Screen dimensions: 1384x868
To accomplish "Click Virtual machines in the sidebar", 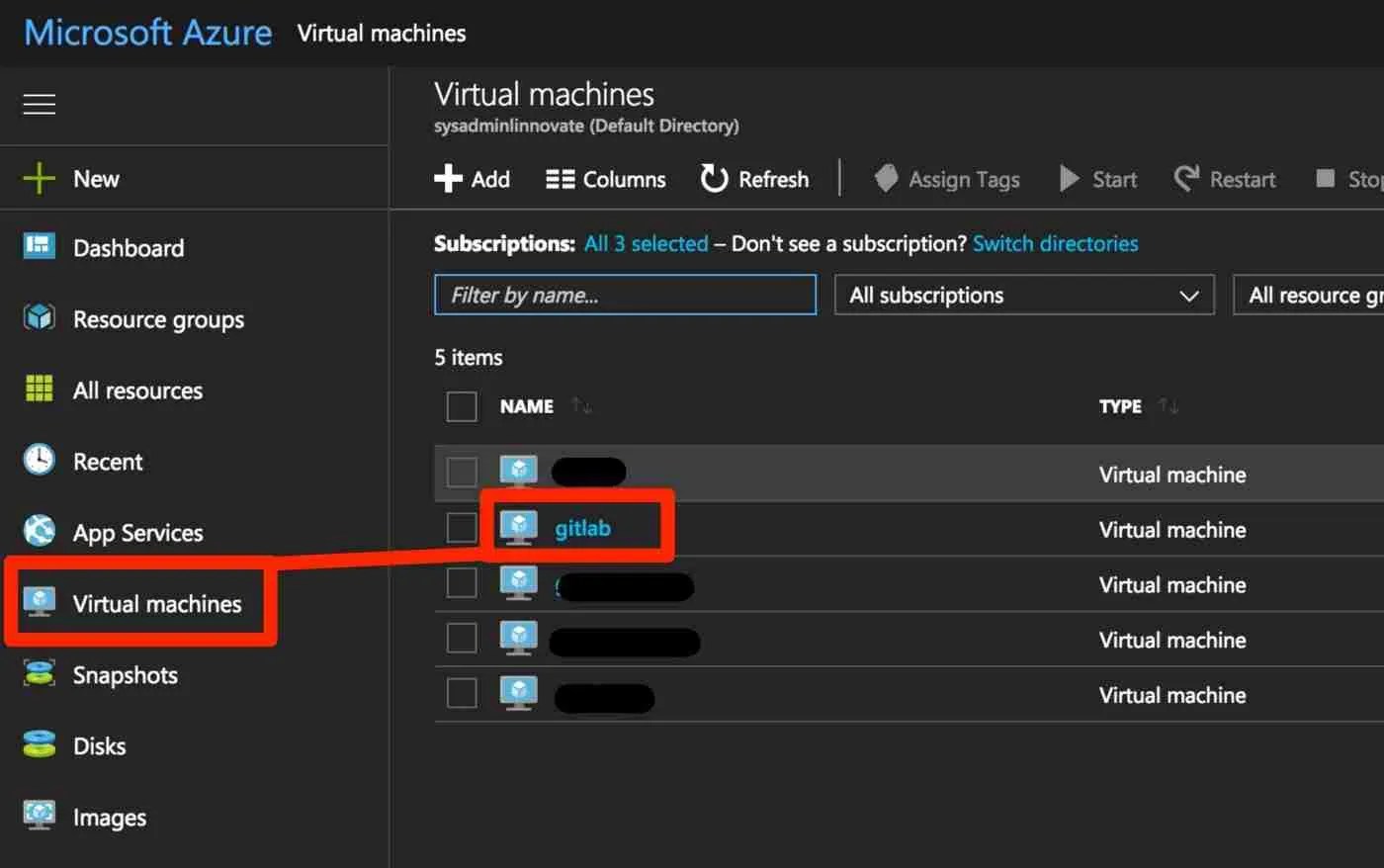I will (156, 604).
